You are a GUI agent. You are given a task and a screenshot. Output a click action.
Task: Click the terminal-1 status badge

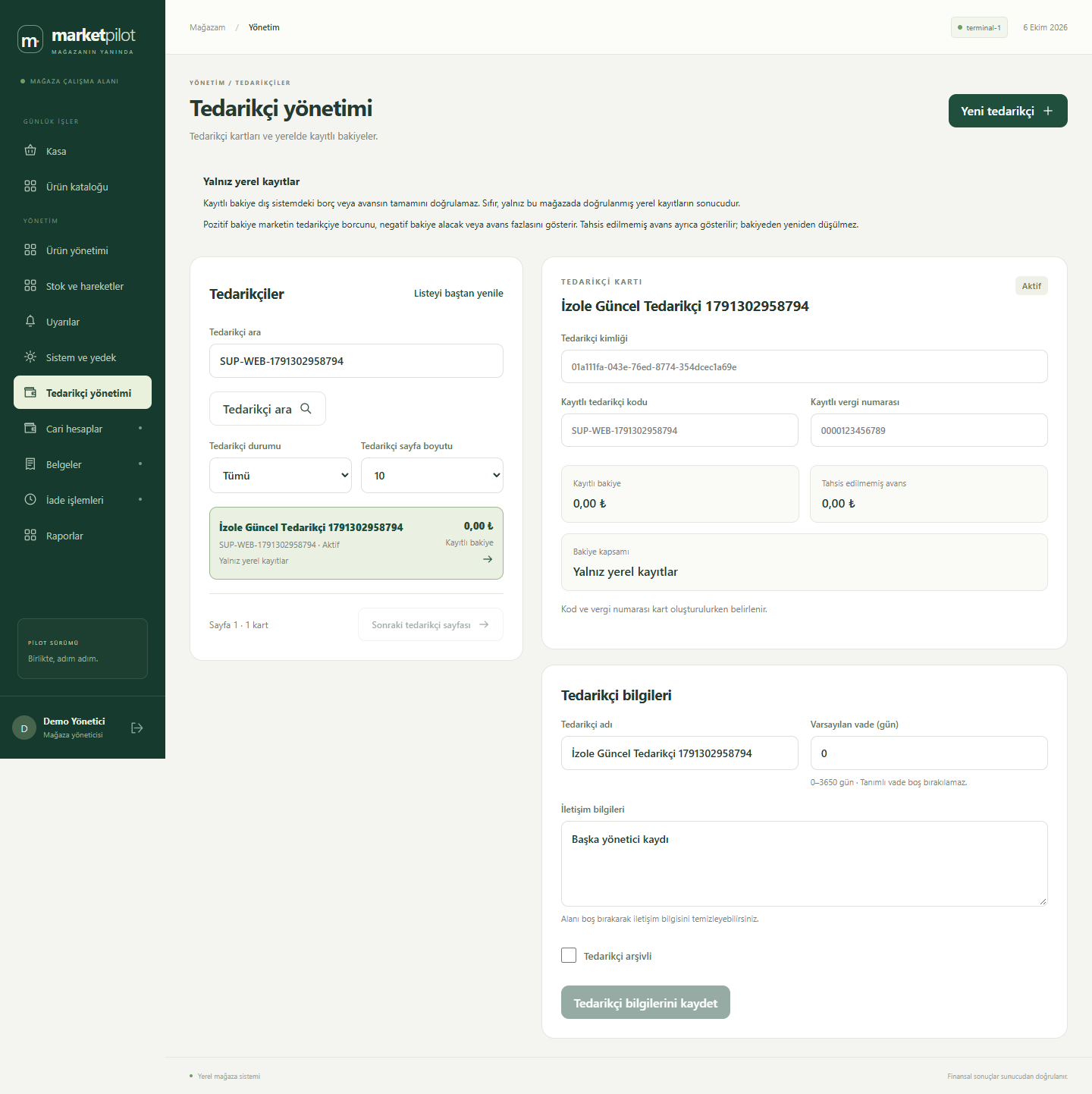pos(979,27)
